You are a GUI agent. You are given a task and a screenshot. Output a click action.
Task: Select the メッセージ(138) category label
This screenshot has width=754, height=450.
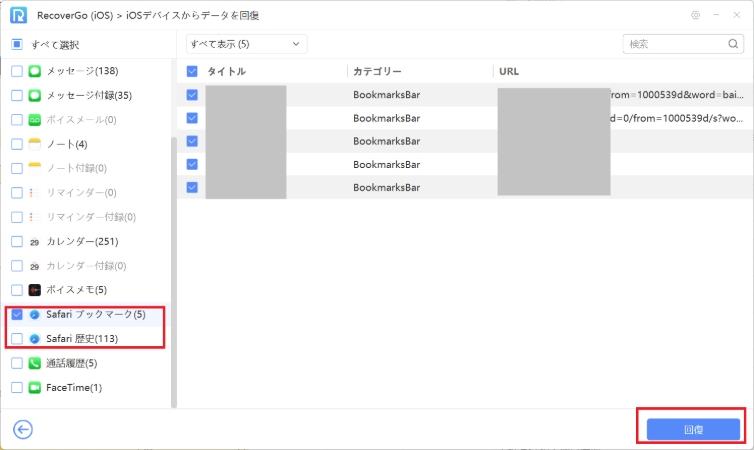82,71
